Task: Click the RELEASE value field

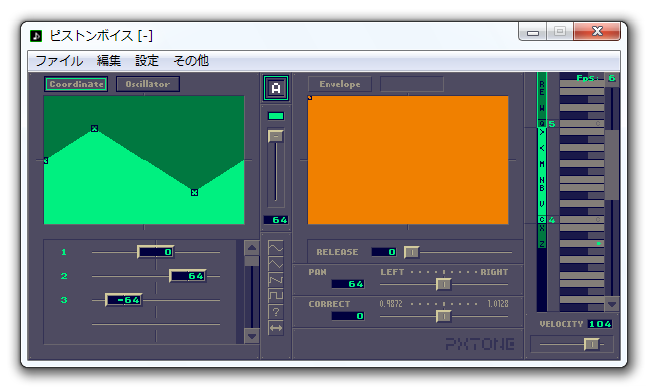Action: pos(384,252)
